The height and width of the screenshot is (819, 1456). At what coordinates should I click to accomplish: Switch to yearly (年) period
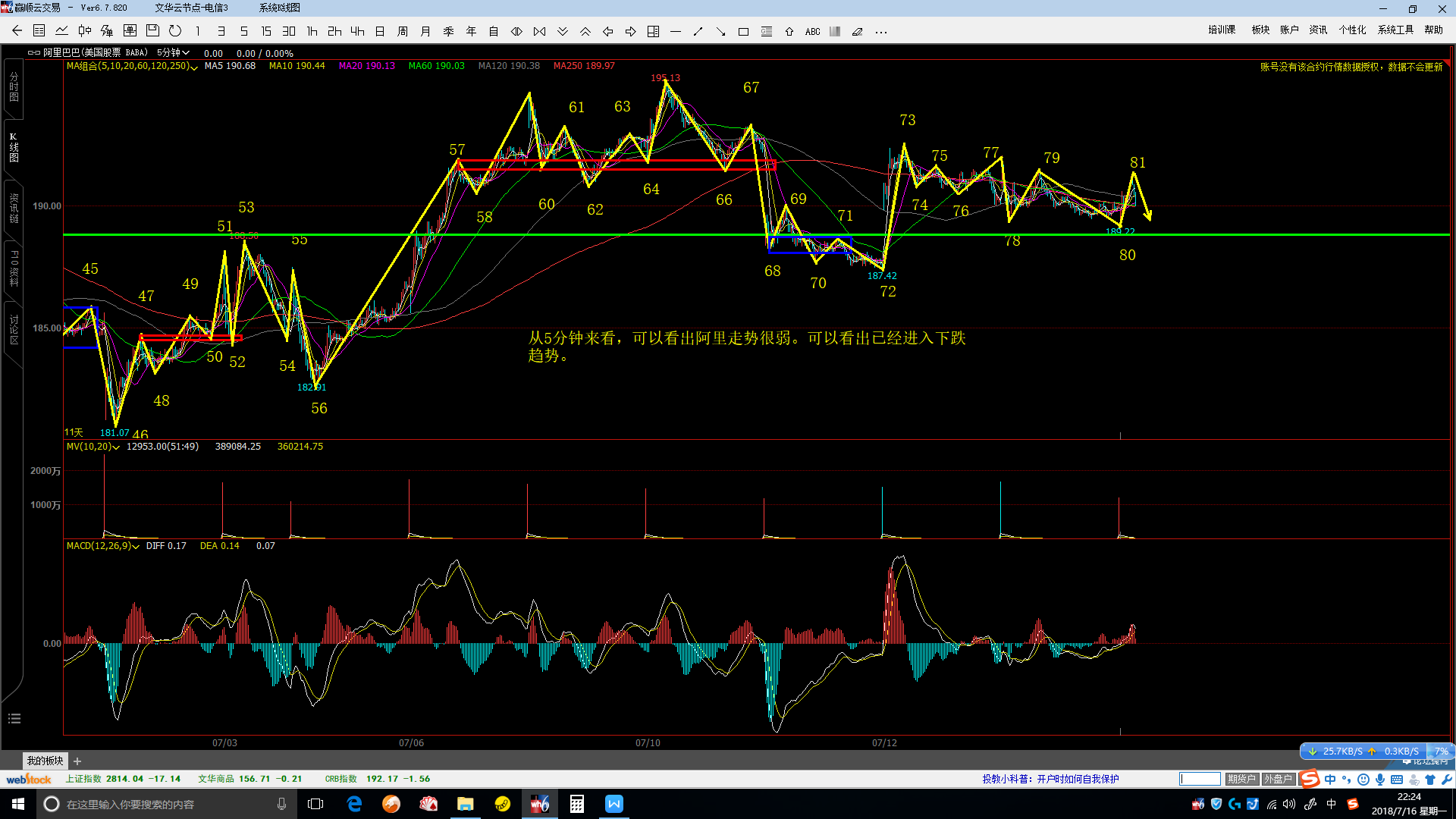point(471,31)
